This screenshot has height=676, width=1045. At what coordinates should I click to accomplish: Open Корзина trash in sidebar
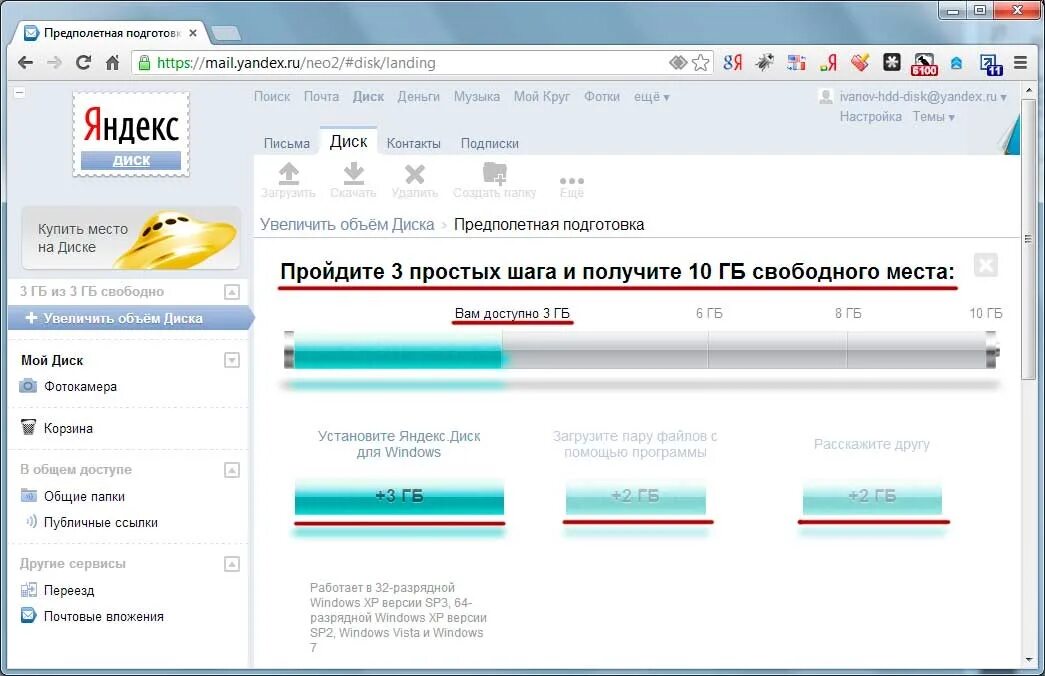click(68, 429)
